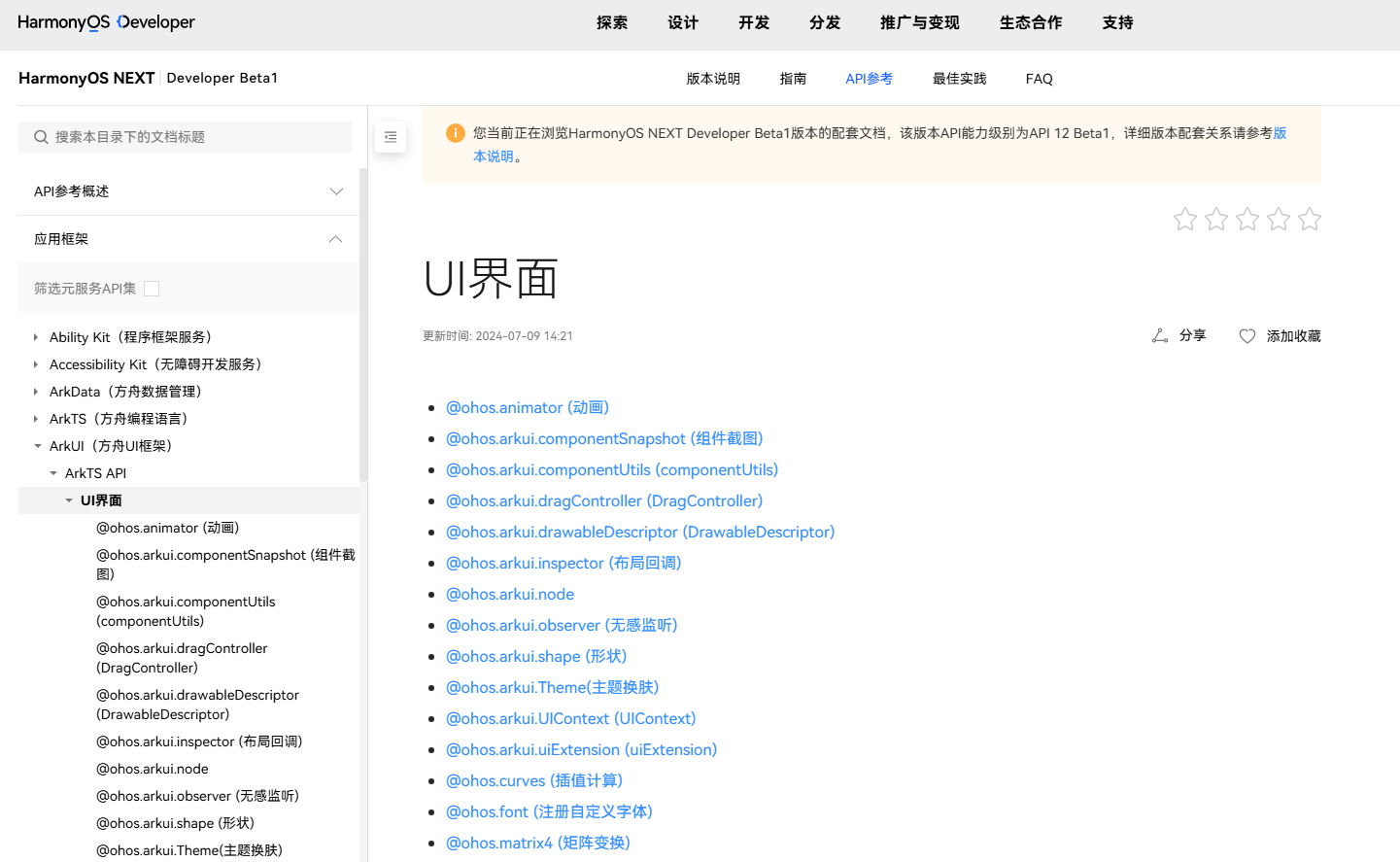The width and height of the screenshot is (1400, 862).
Task: Click the sidebar search input field
Action: coord(185,137)
